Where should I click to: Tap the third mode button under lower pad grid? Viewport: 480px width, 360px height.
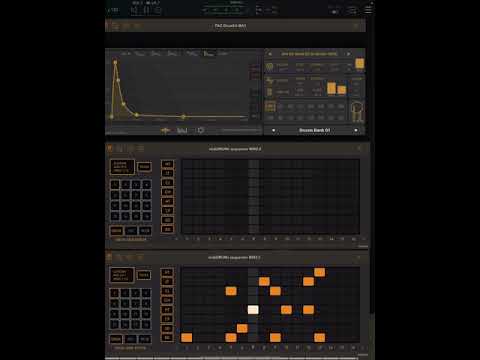145,339
